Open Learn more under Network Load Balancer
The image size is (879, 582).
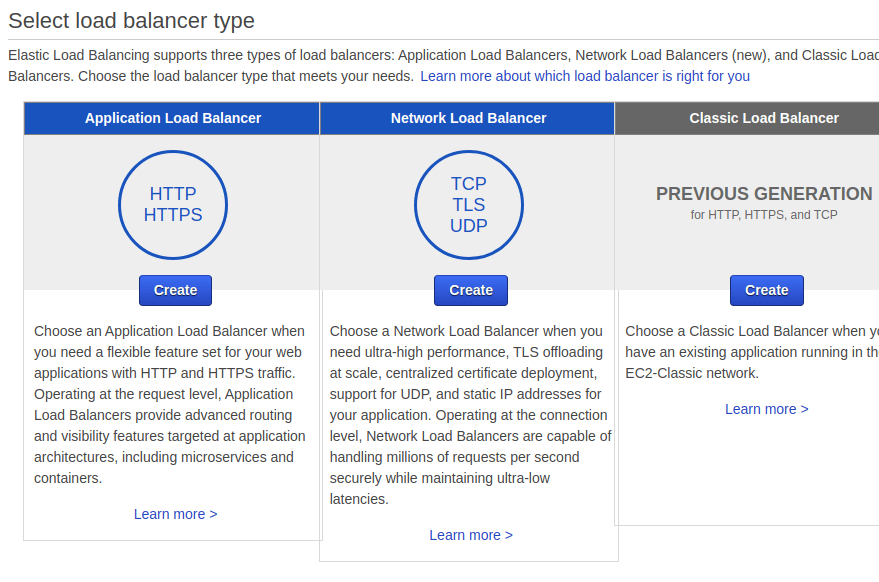click(471, 535)
